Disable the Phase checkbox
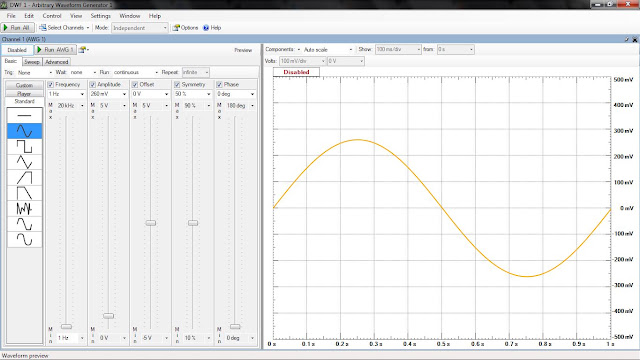The image size is (640, 360). click(x=219, y=84)
